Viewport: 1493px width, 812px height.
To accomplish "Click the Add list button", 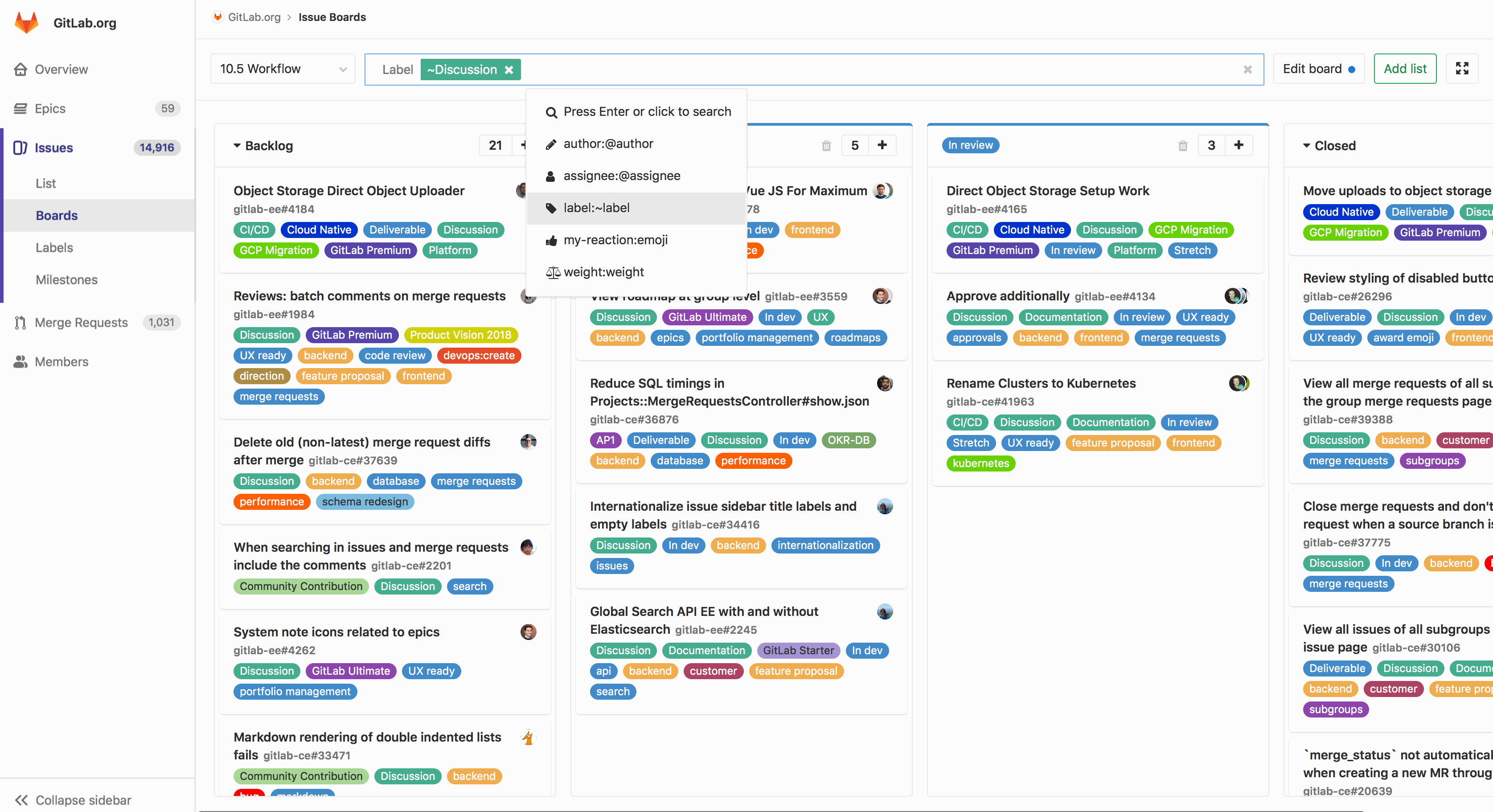I will 1405,68.
